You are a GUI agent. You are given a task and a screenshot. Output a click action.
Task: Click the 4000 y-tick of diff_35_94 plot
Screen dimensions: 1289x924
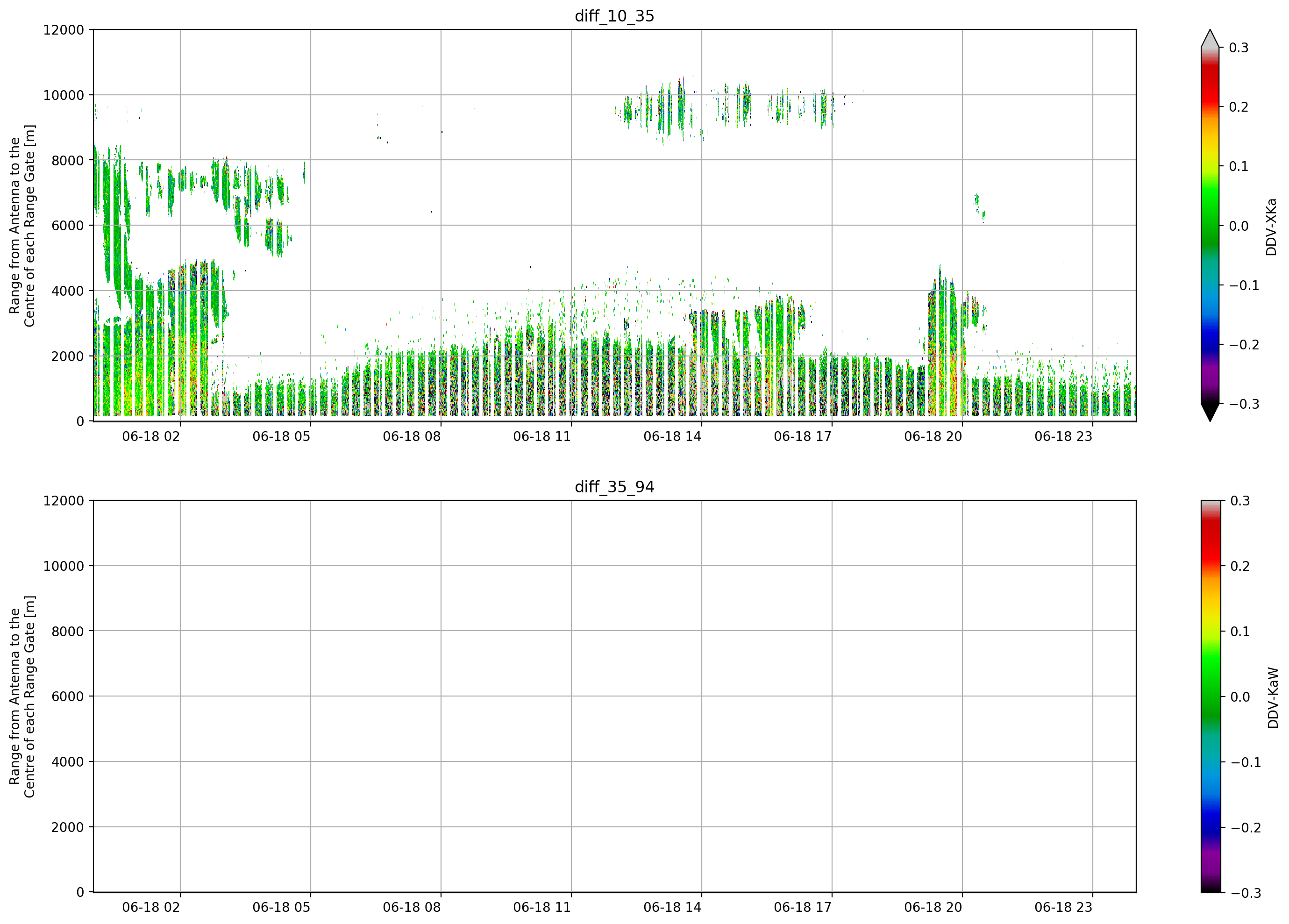pyautogui.click(x=68, y=762)
